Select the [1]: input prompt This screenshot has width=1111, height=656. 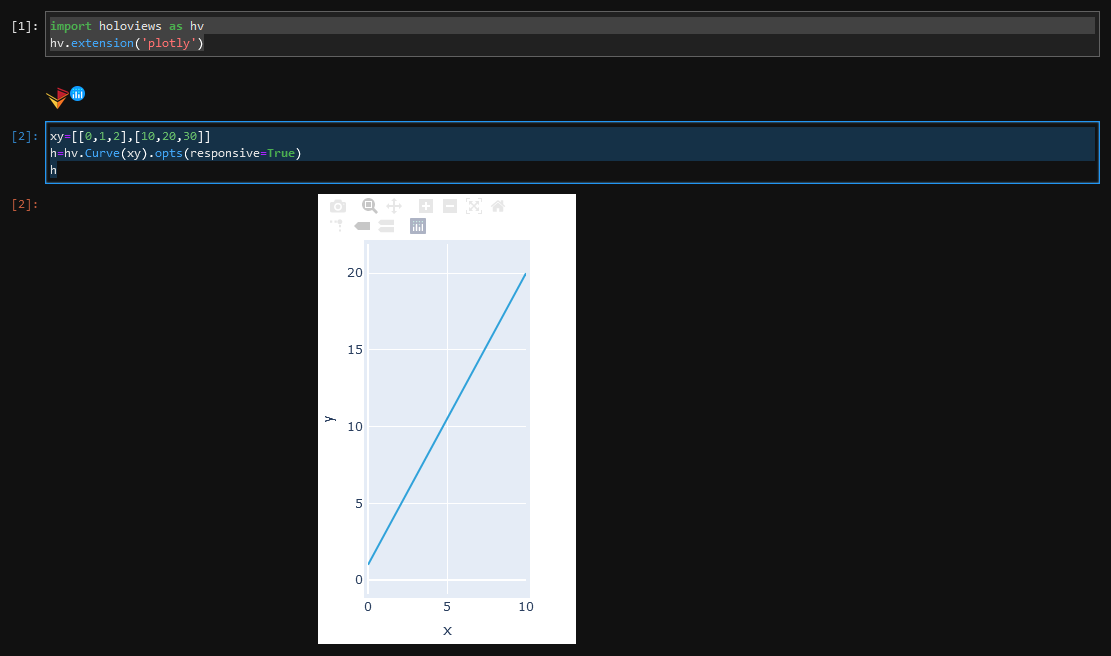[25, 26]
